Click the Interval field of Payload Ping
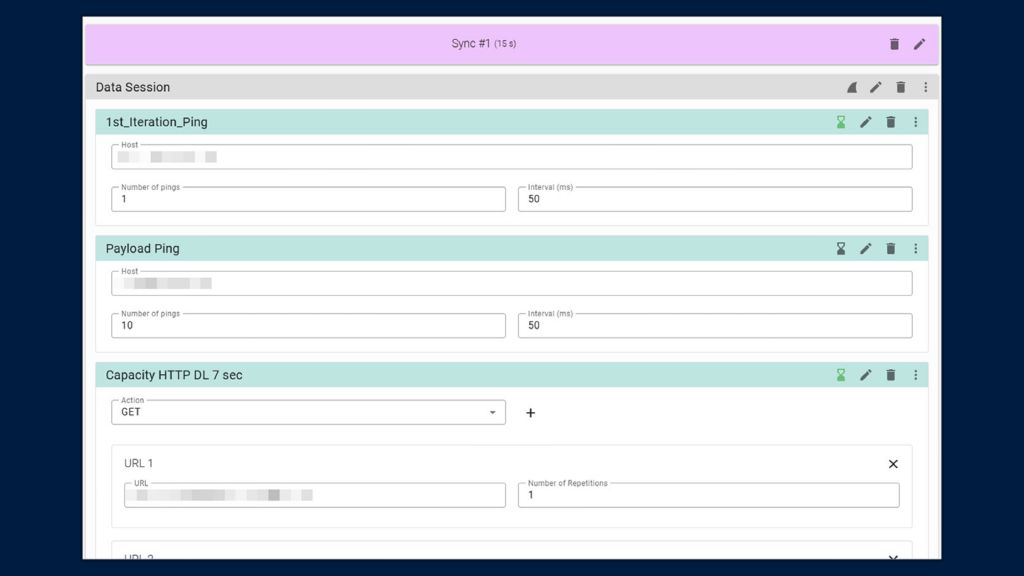 (x=714, y=325)
